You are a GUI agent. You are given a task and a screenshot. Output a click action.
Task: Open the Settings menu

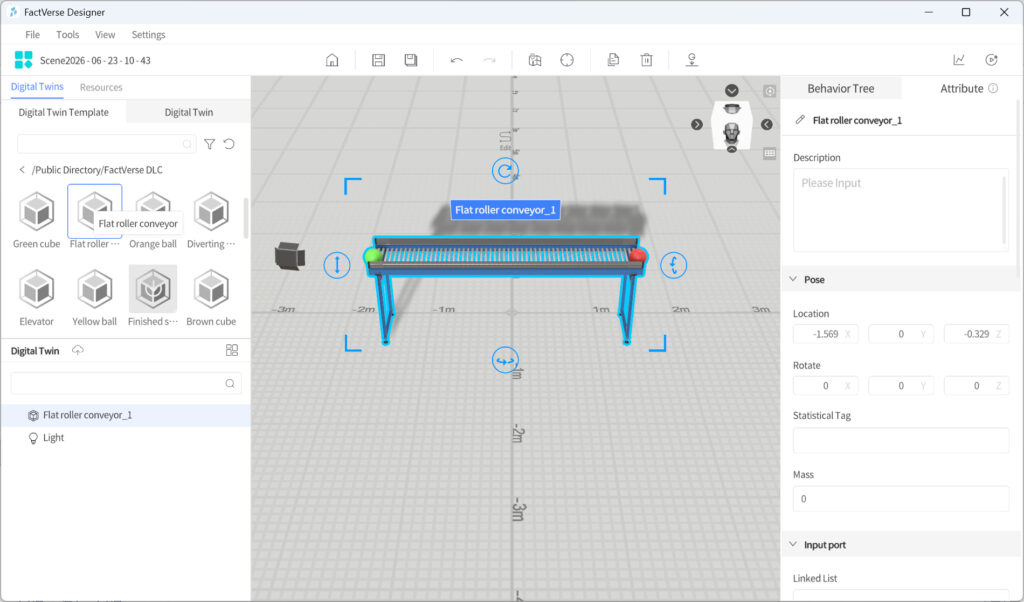click(148, 35)
